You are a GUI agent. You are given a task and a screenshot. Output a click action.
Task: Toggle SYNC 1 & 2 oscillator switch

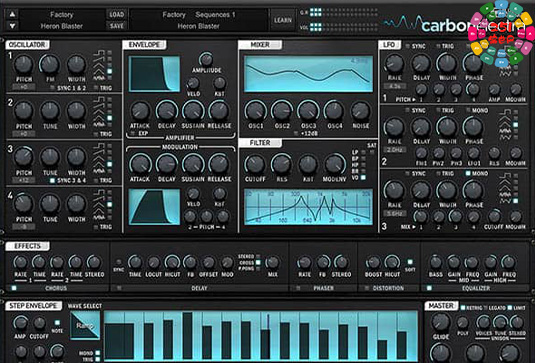(52, 88)
